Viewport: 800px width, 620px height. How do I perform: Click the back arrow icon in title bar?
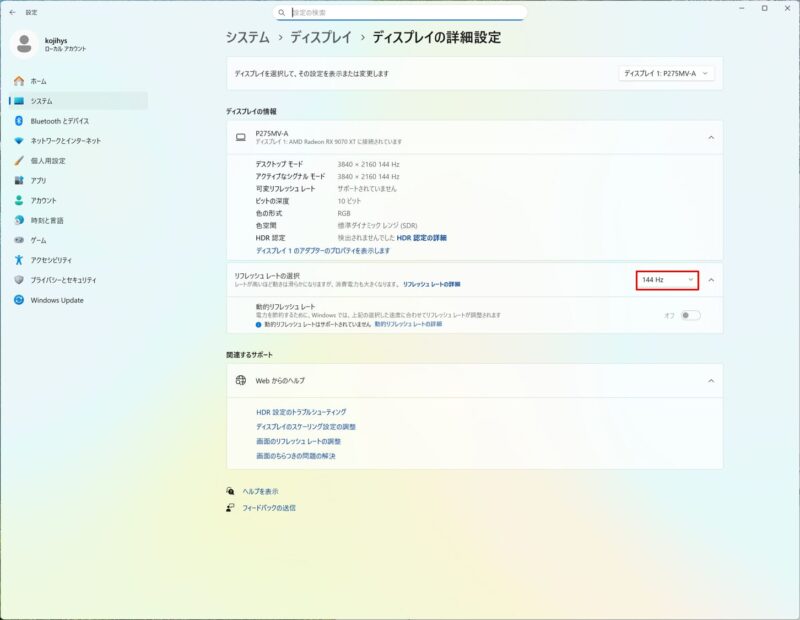[x=12, y=12]
